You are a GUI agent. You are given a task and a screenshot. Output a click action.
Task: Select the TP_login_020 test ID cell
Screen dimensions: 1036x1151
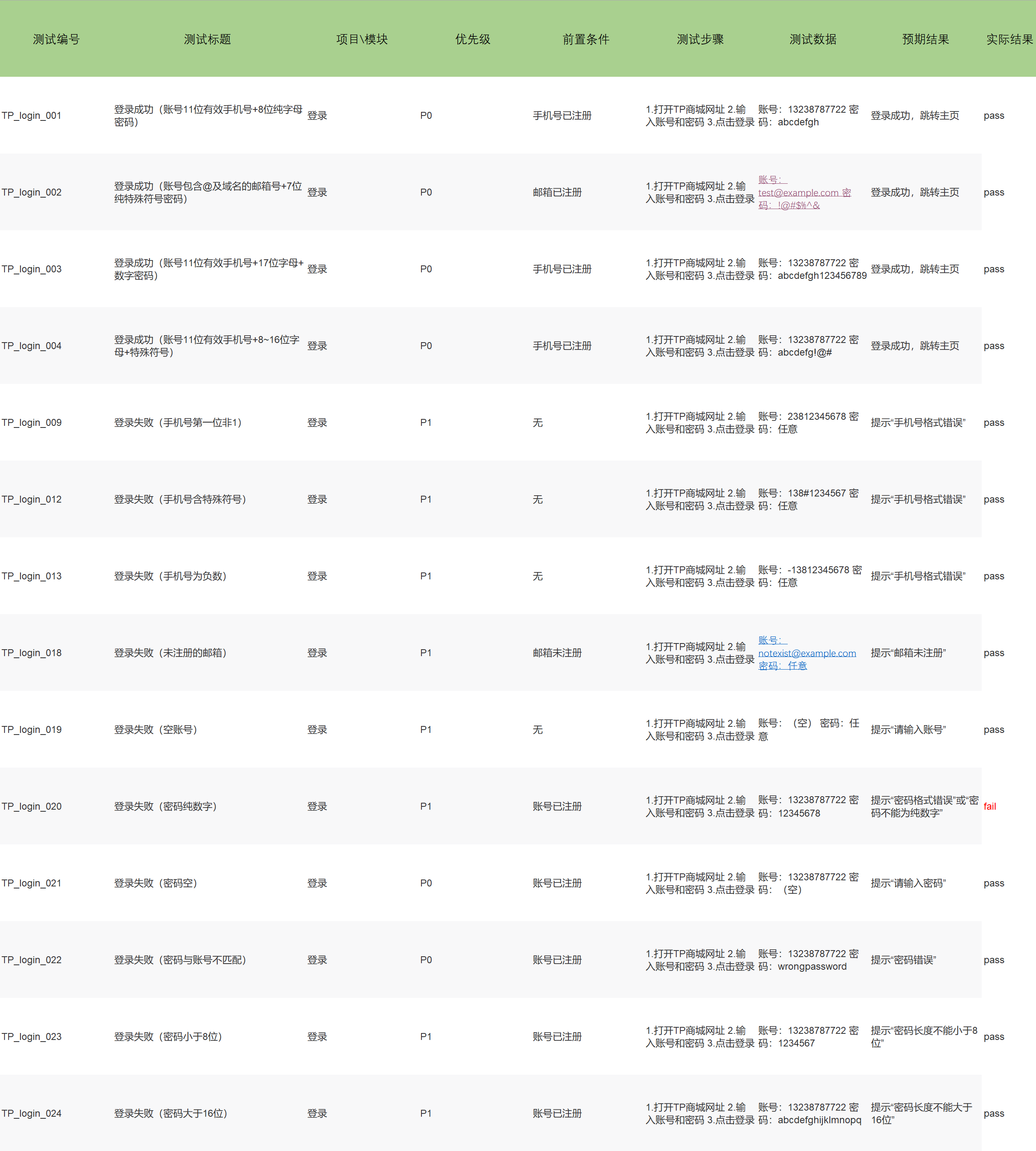tap(31, 807)
